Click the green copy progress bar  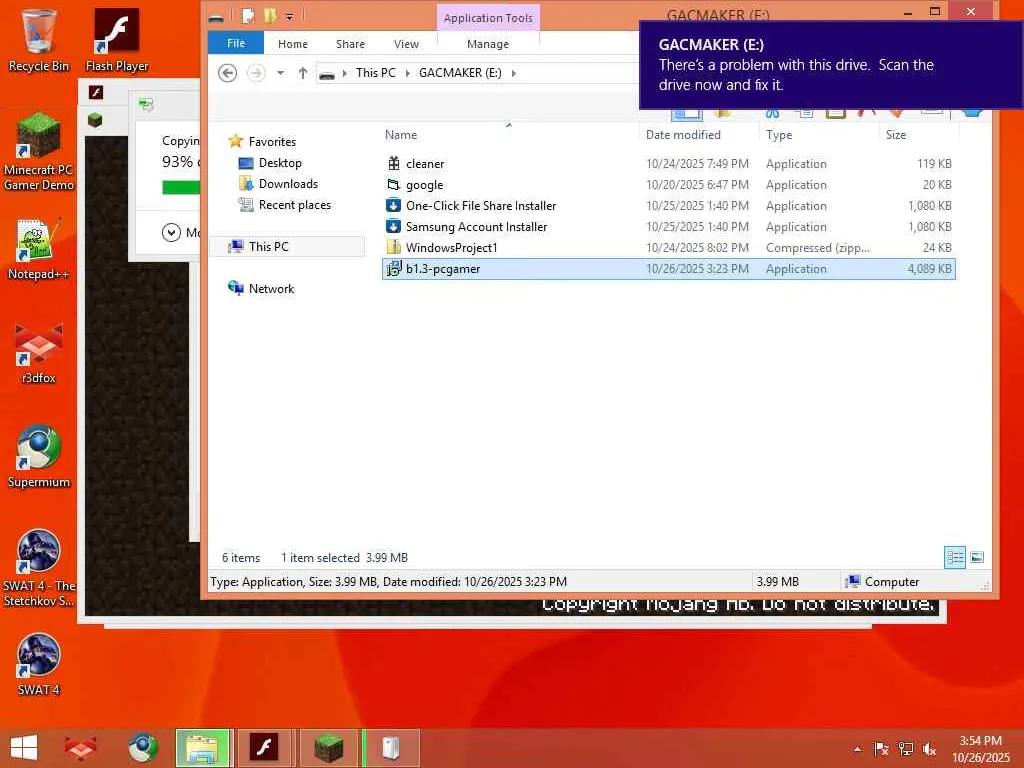[181, 187]
